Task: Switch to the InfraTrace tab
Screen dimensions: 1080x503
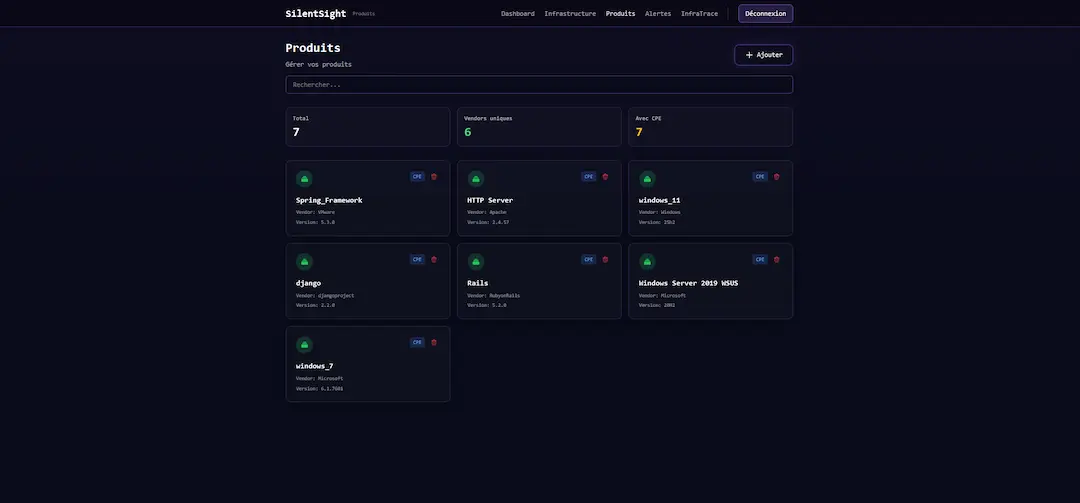Action: [699, 14]
